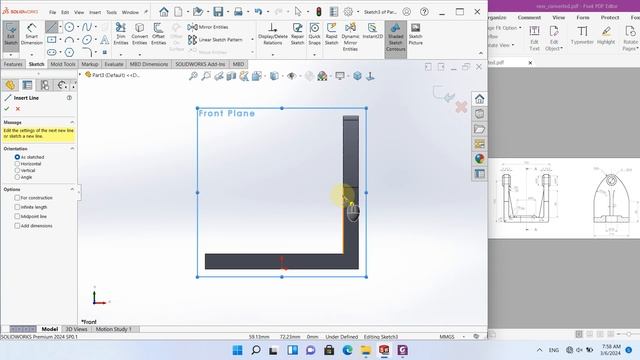The image size is (640, 360).
Task: Enable Infinite length checkbox
Action: (17, 207)
